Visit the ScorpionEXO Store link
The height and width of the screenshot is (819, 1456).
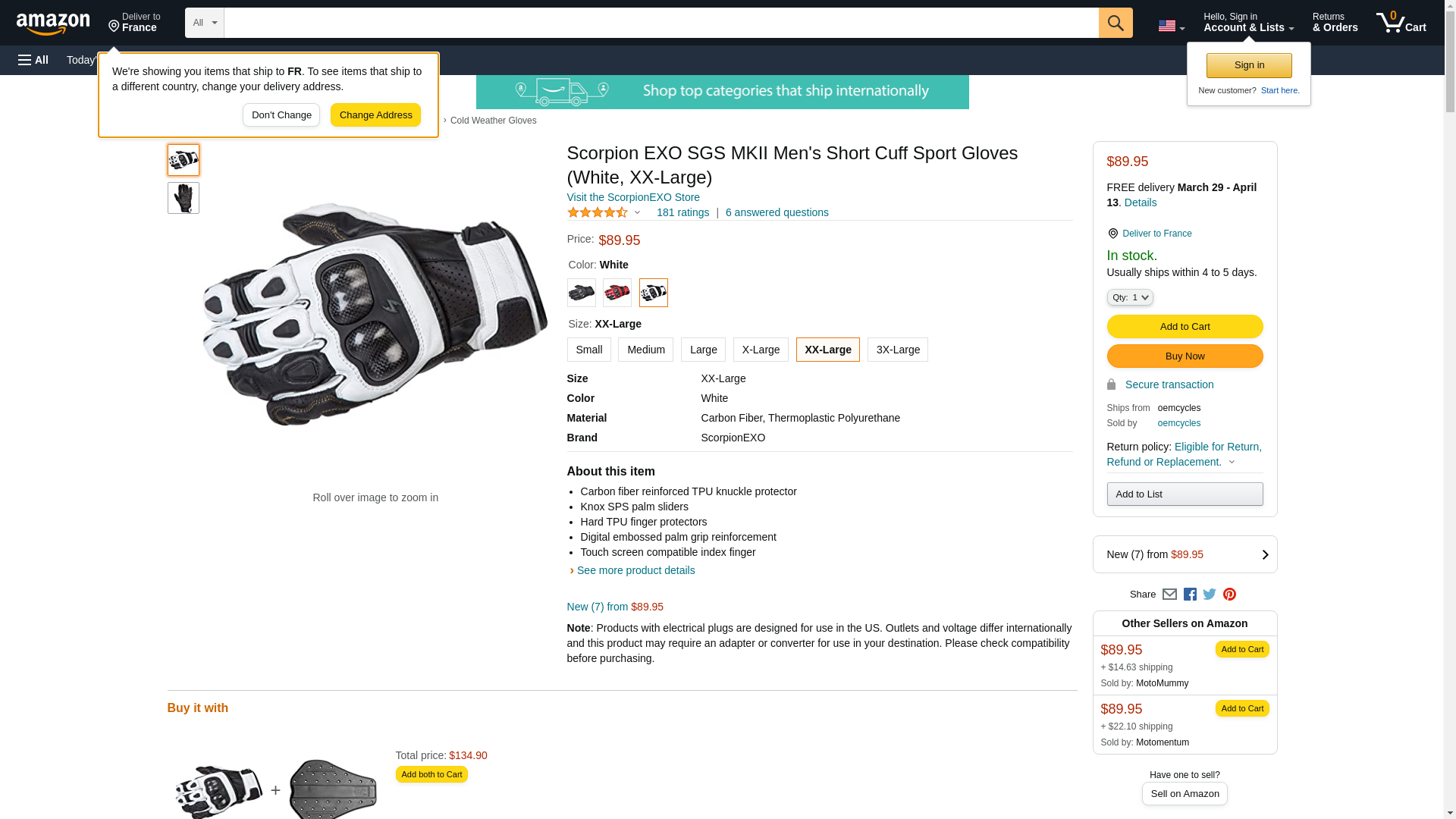pos(633,197)
